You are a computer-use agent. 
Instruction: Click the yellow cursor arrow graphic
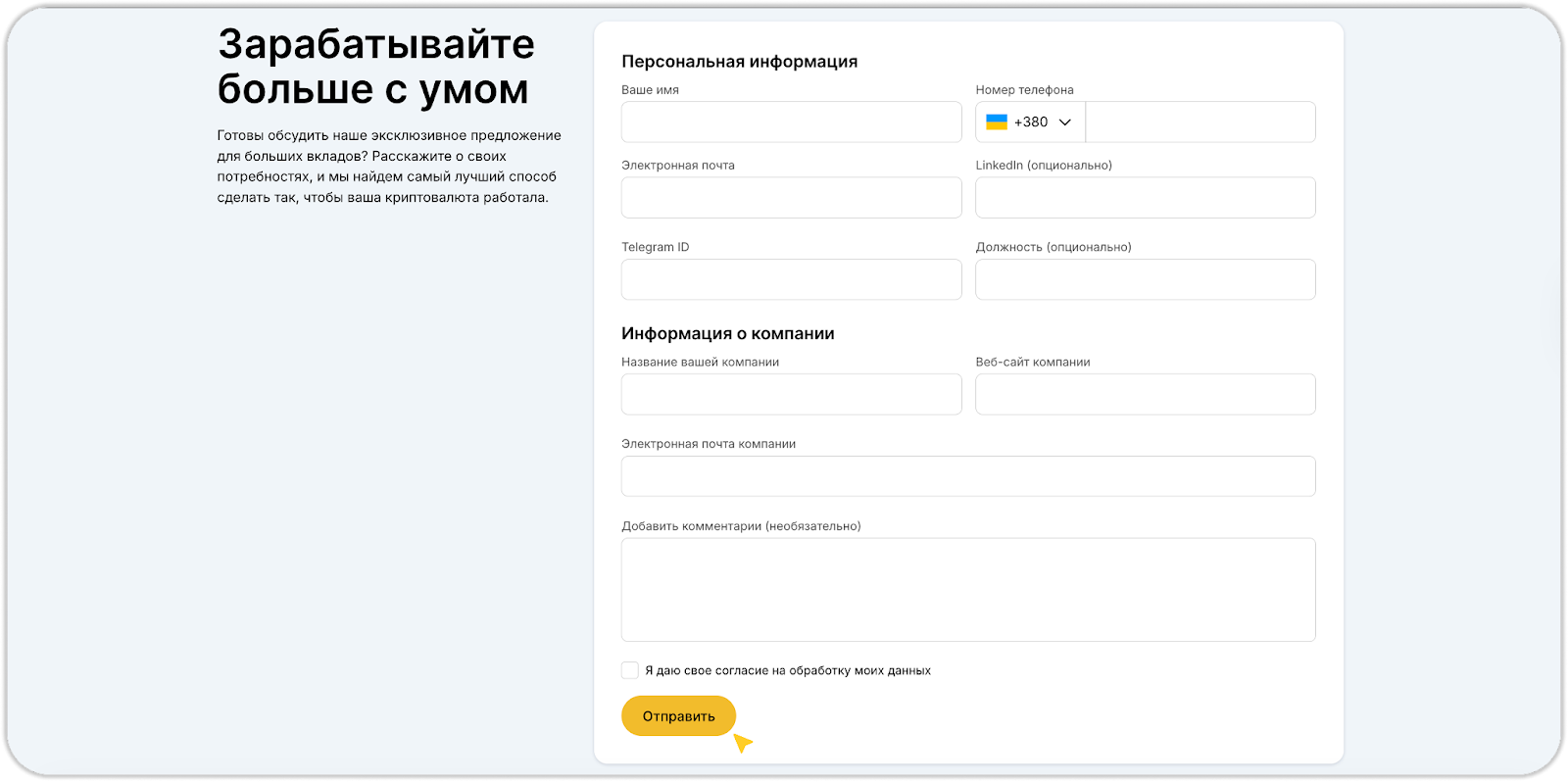coord(743,743)
